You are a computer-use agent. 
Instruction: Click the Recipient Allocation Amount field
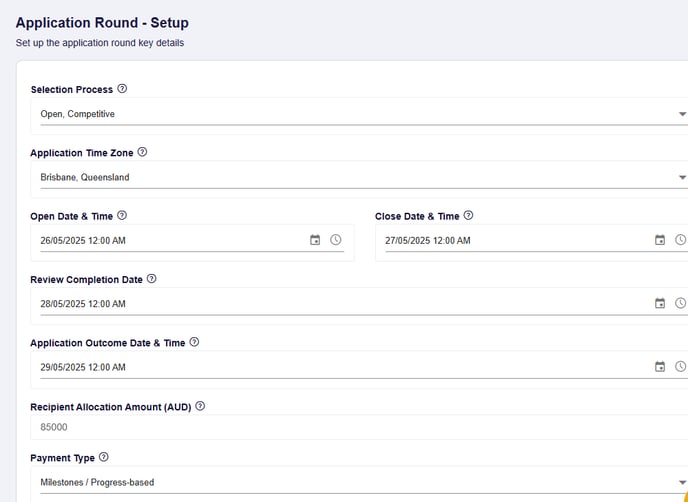coord(359,427)
